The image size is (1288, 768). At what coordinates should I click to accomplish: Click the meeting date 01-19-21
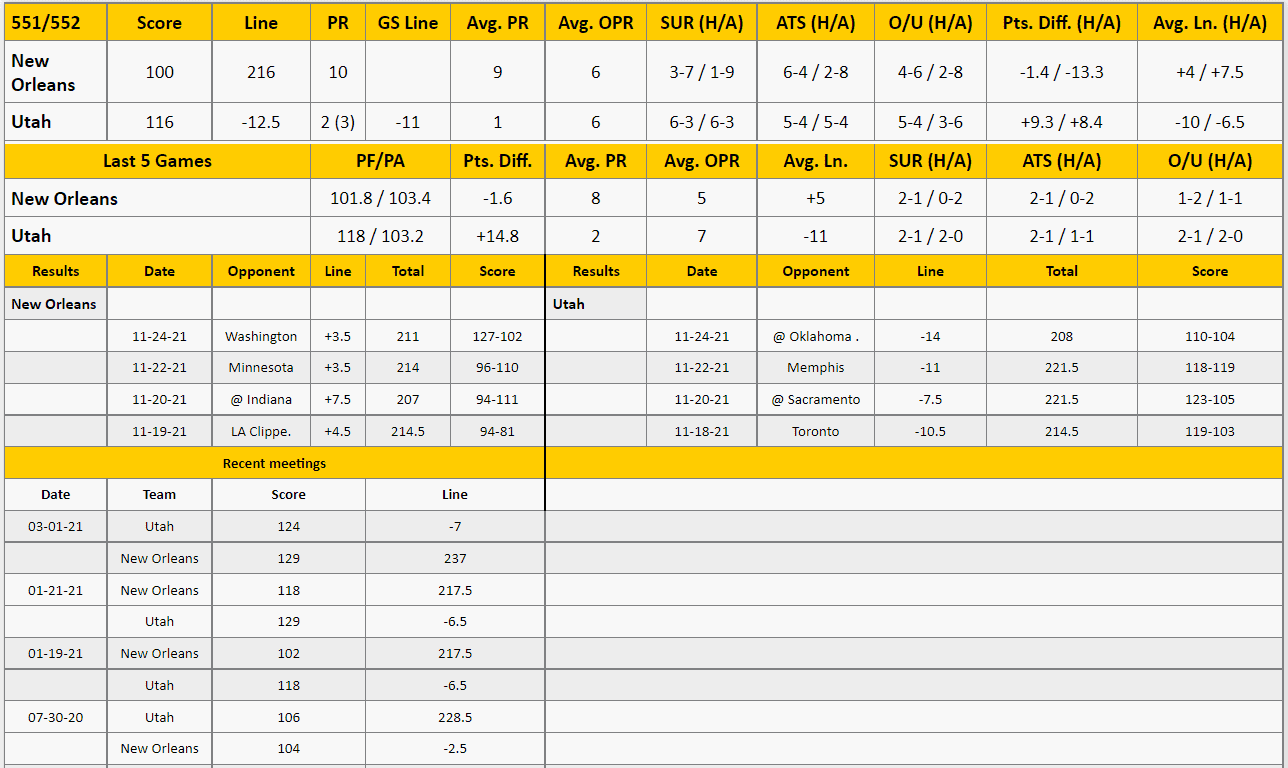[x=56, y=653]
